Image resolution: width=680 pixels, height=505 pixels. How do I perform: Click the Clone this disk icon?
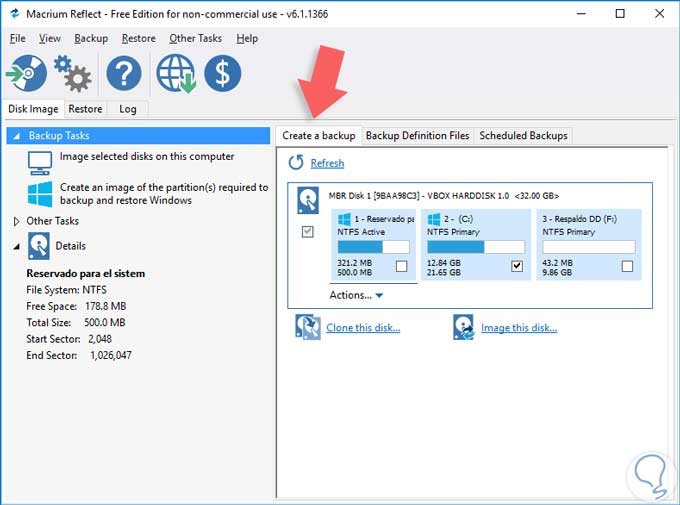(x=308, y=327)
